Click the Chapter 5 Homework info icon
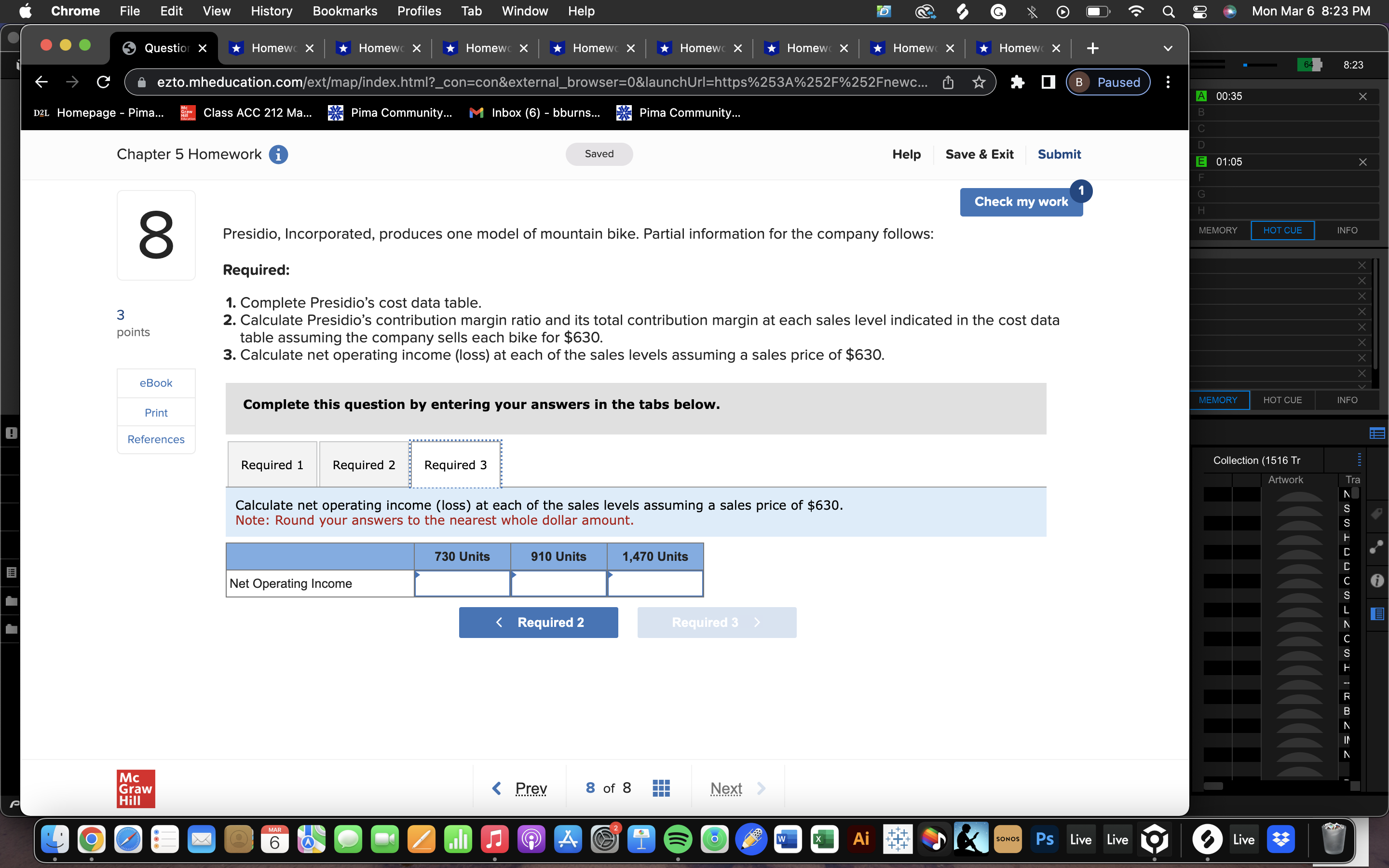1389x868 pixels. (x=278, y=154)
